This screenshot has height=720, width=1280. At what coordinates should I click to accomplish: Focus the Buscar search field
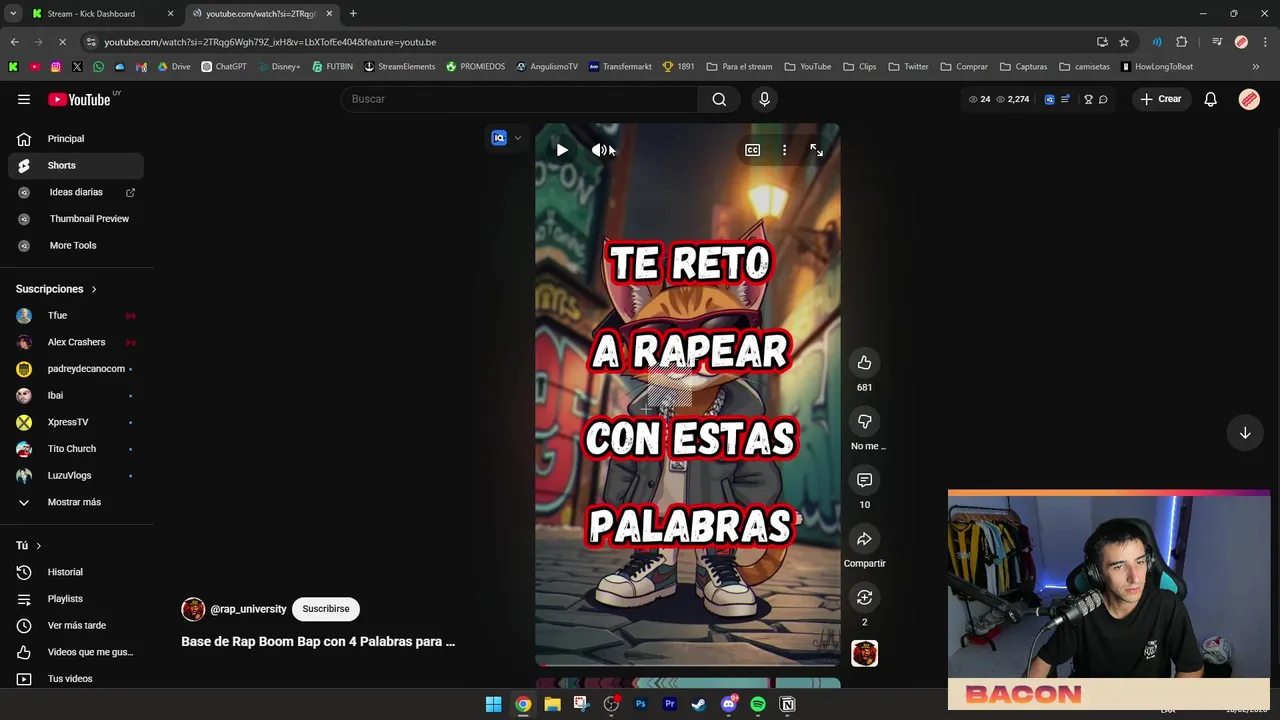(x=519, y=99)
